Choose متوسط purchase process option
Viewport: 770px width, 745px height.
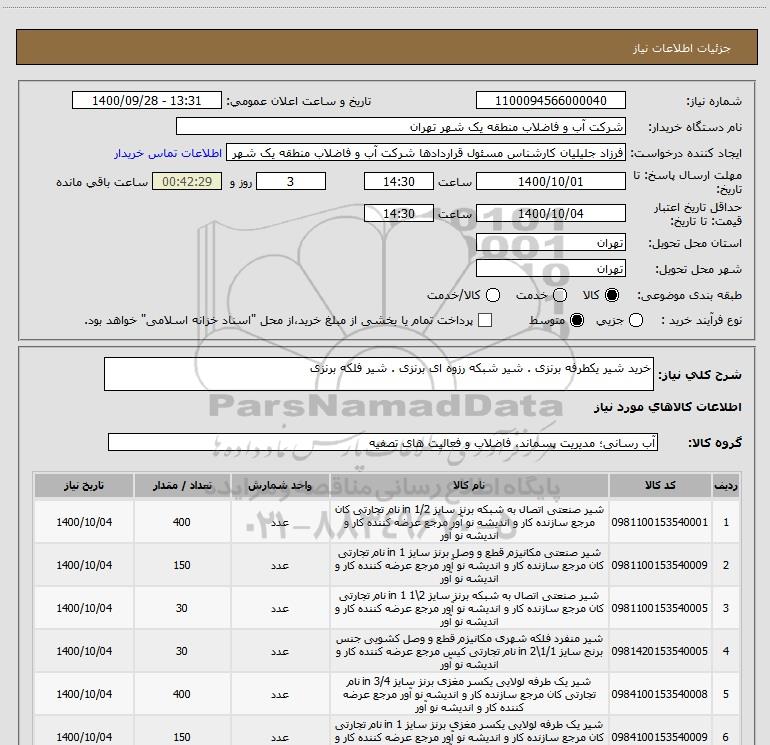[x=577, y=320]
